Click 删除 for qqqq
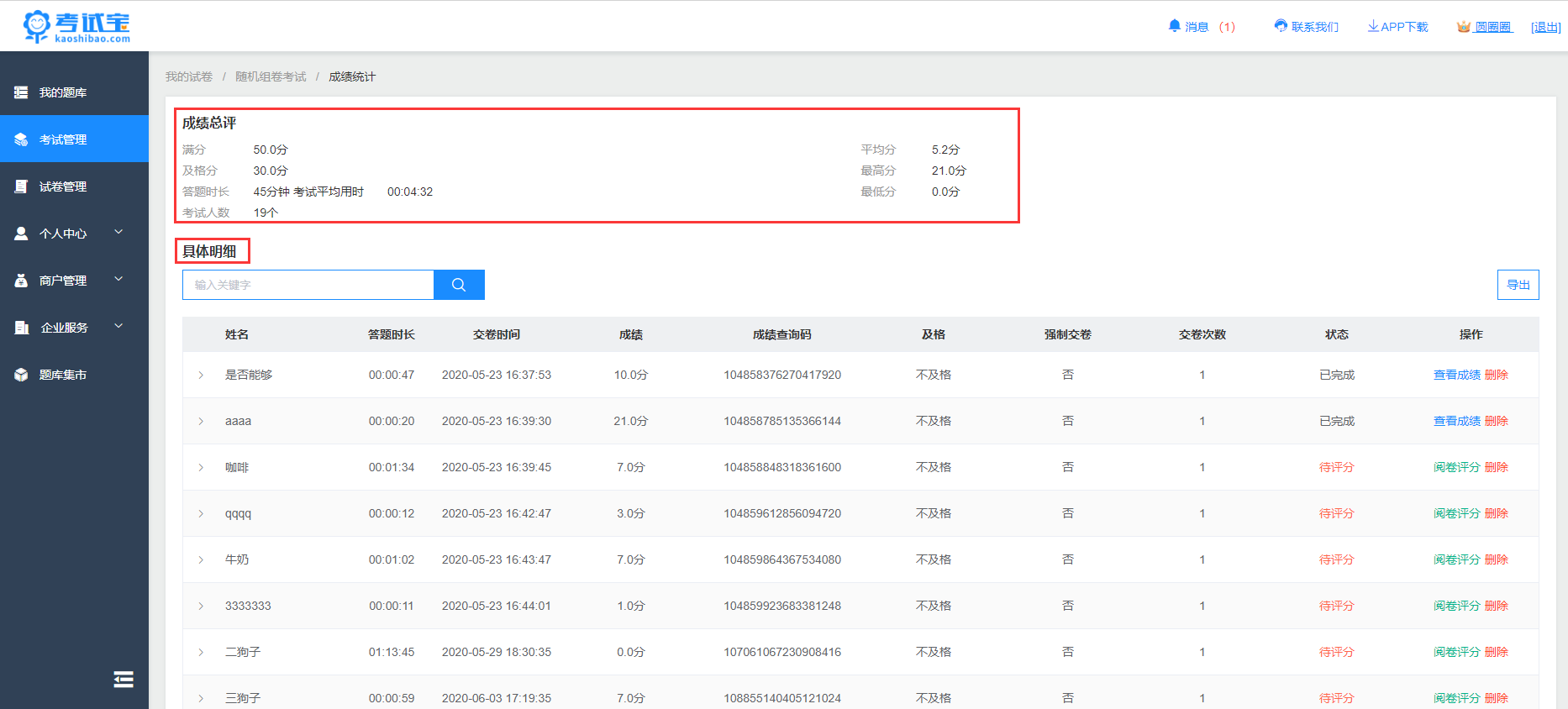 (1497, 513)
